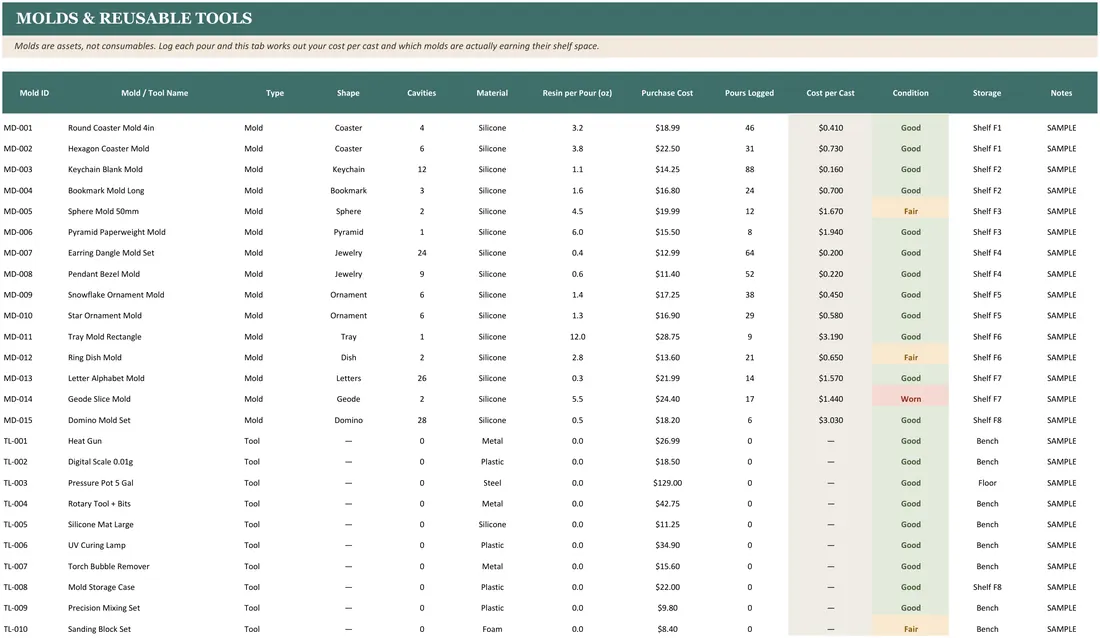
Task: Select the Rotary Tool + Bits cell
Action: (99, 504)
